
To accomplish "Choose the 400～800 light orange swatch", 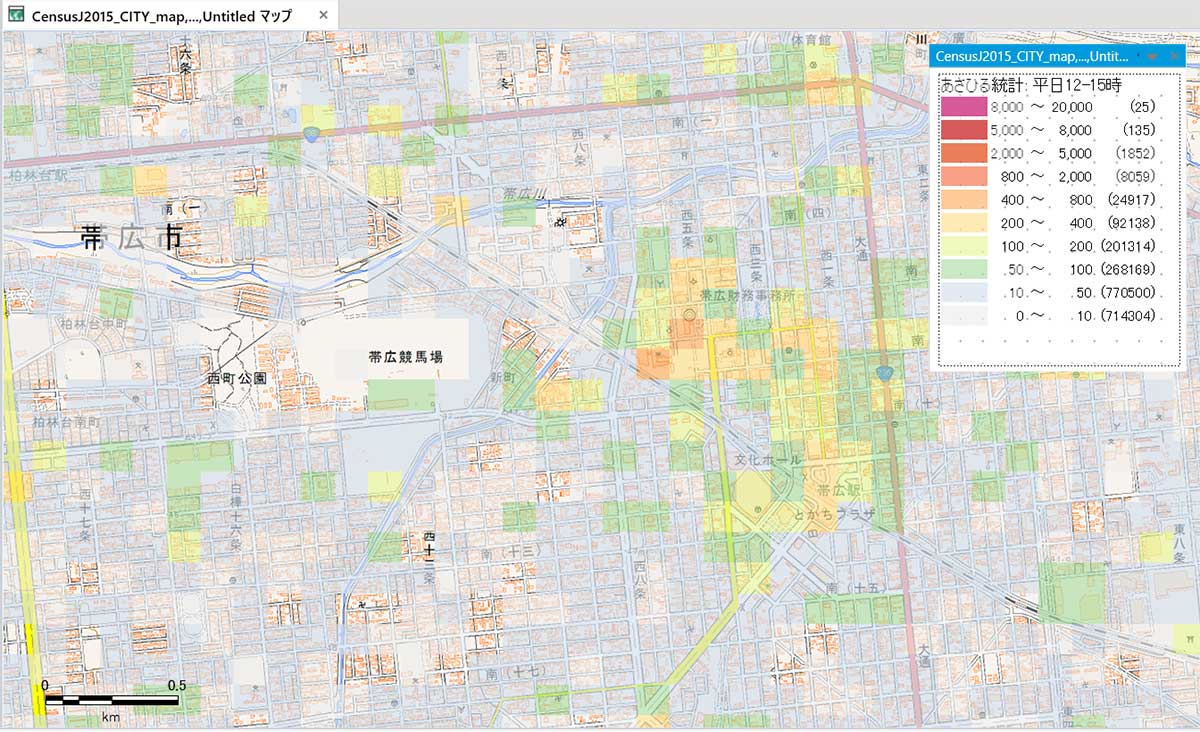I will coord(960,199).
